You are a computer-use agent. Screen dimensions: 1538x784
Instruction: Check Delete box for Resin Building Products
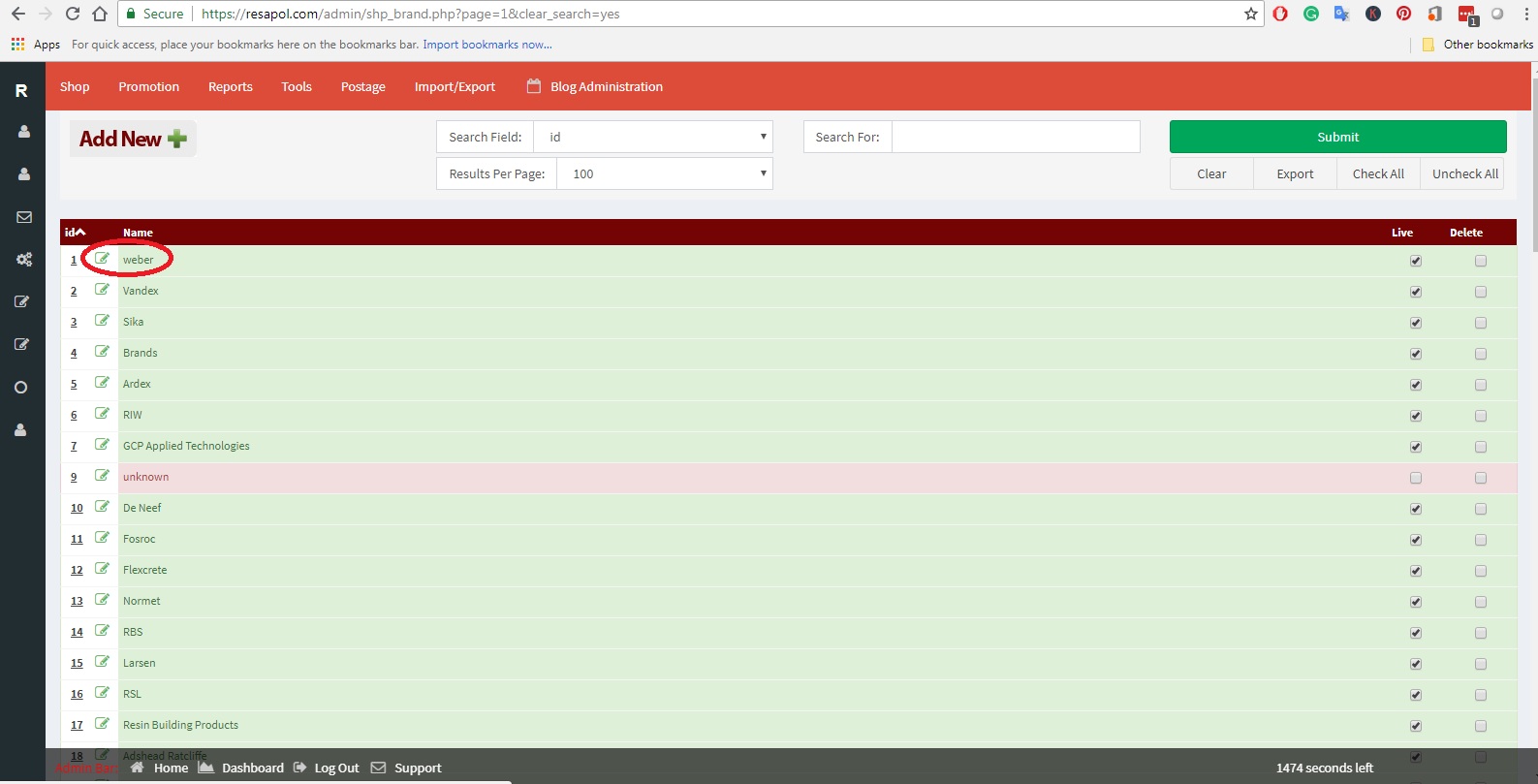pyautogui.click(x=1481, y=726)
